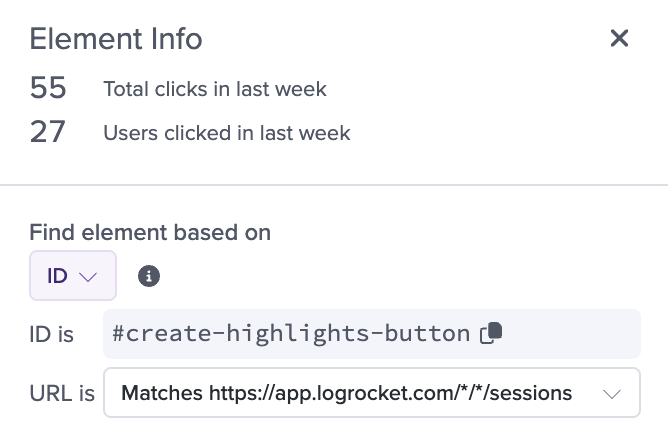The image size is (668, 448).
Task: Click the Element Info heading
Action: (115, 39)
